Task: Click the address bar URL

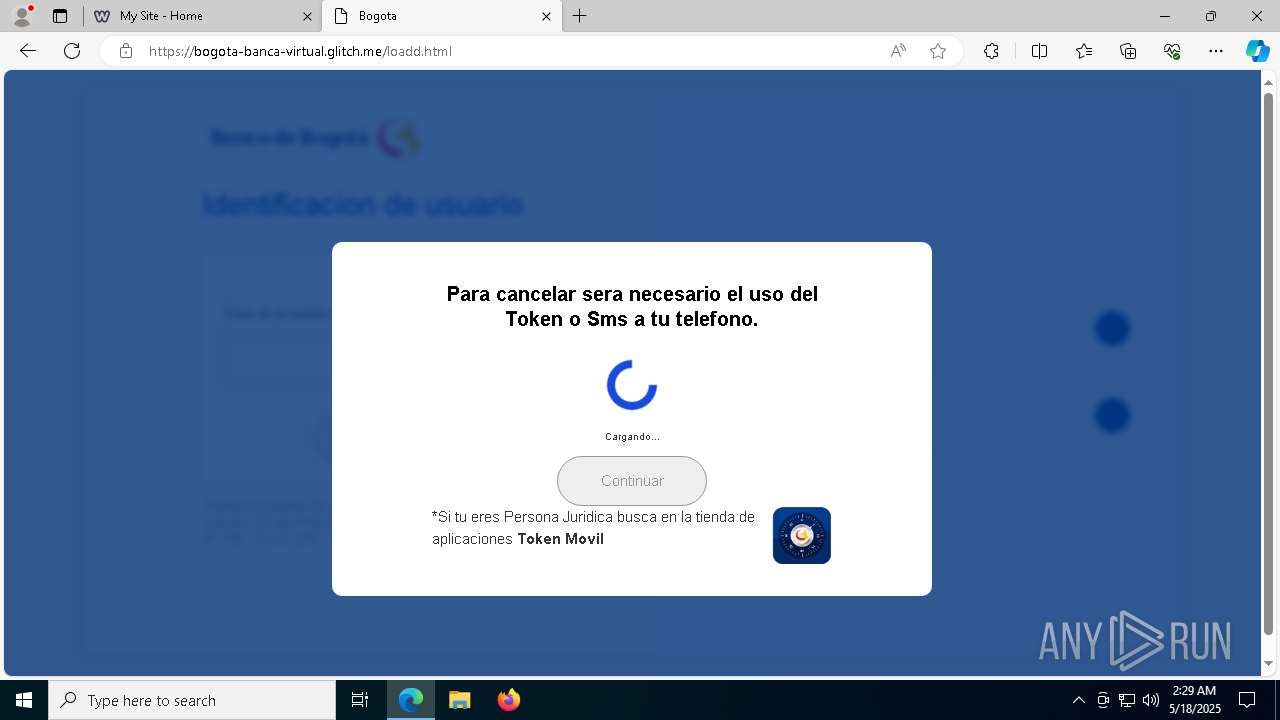Action: pos(300,51)
